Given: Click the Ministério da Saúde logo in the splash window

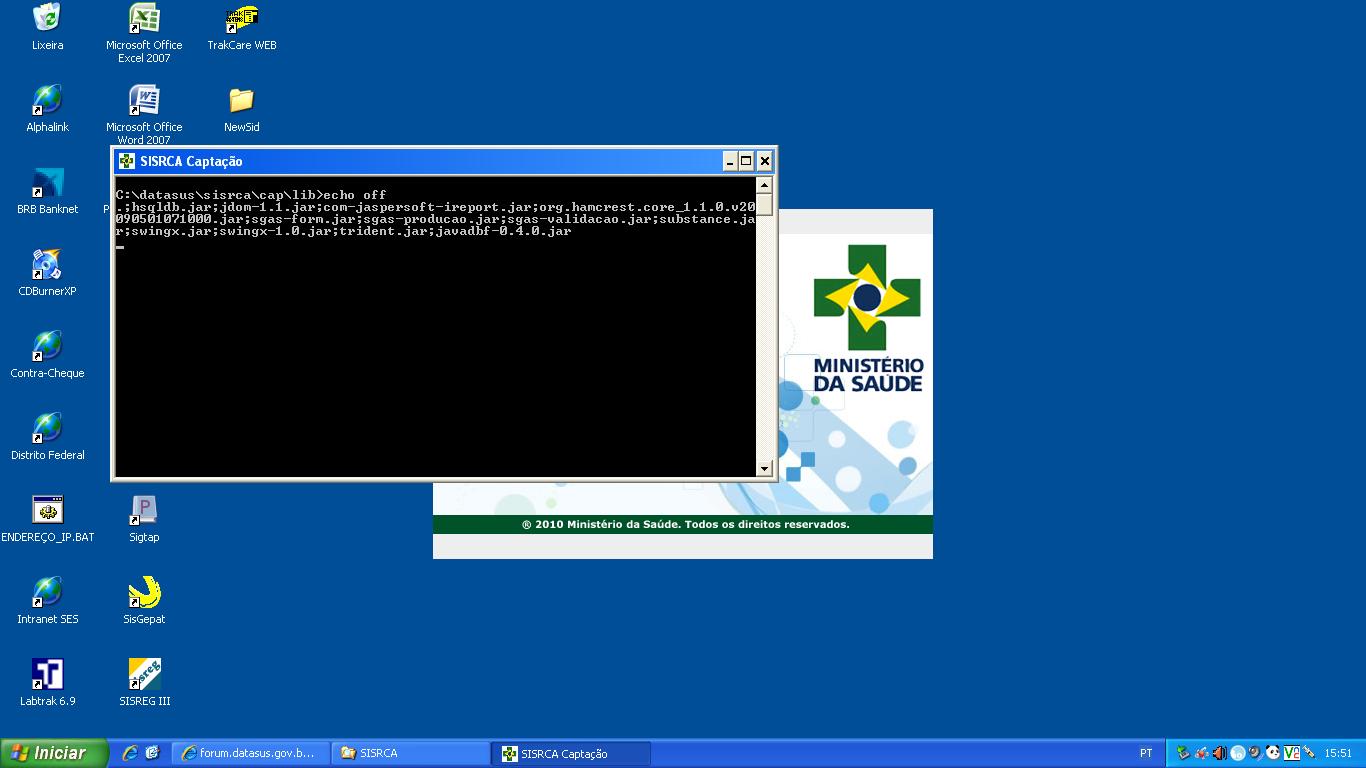Looking at the screenshot, I should coord(867,318).
